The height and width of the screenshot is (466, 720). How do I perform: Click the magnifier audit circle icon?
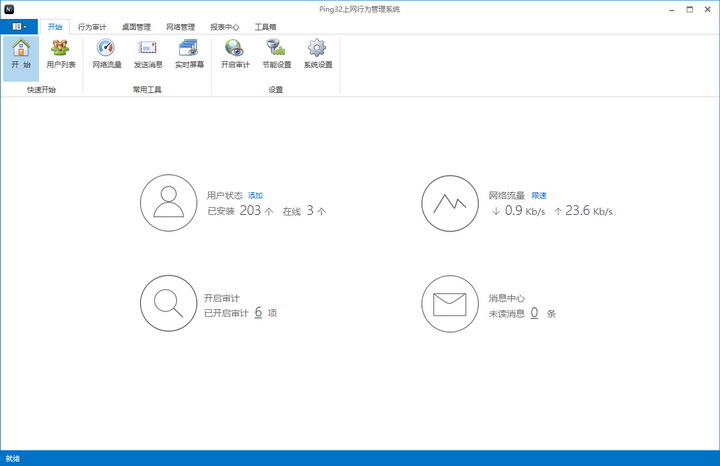(169, 303)
